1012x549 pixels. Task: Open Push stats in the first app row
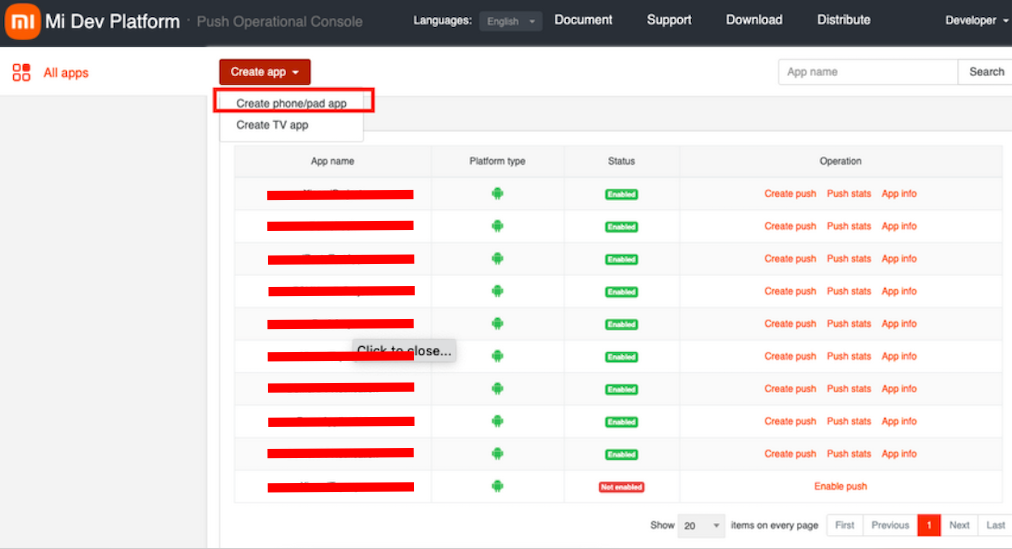point(849,194)
